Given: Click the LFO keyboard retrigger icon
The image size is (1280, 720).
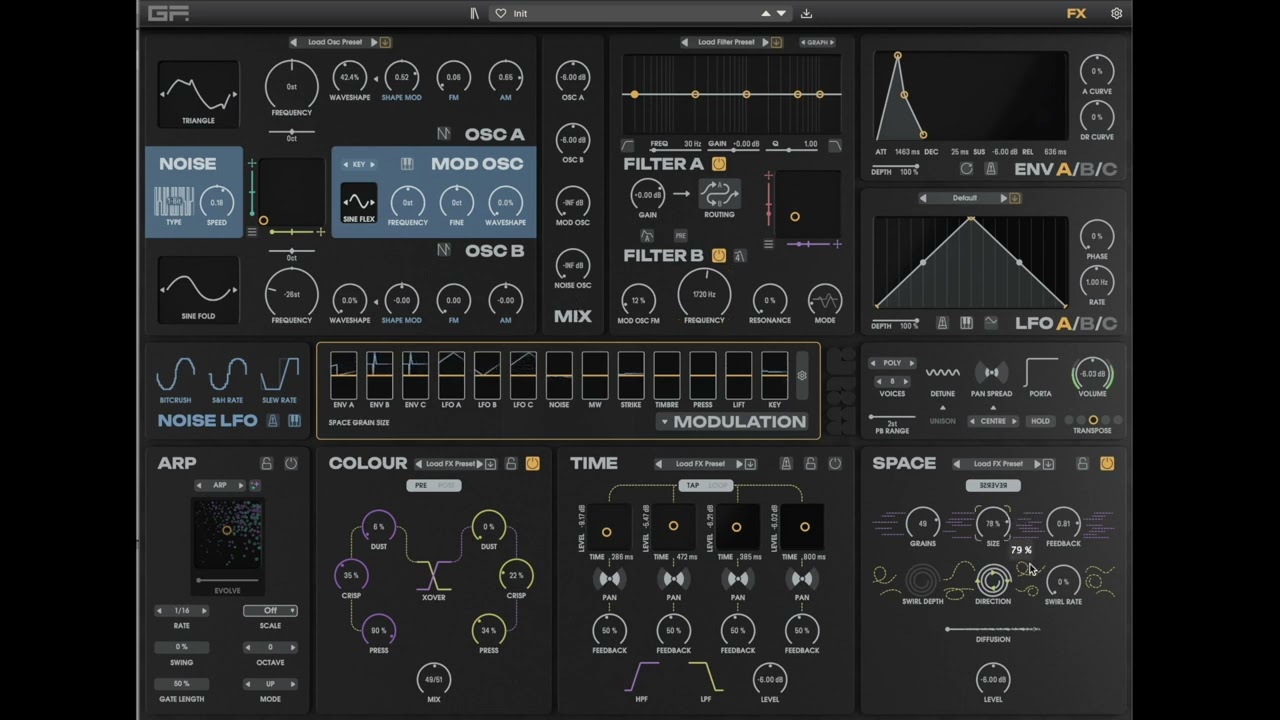Looking at the screenshot, I should click(966, 323).
